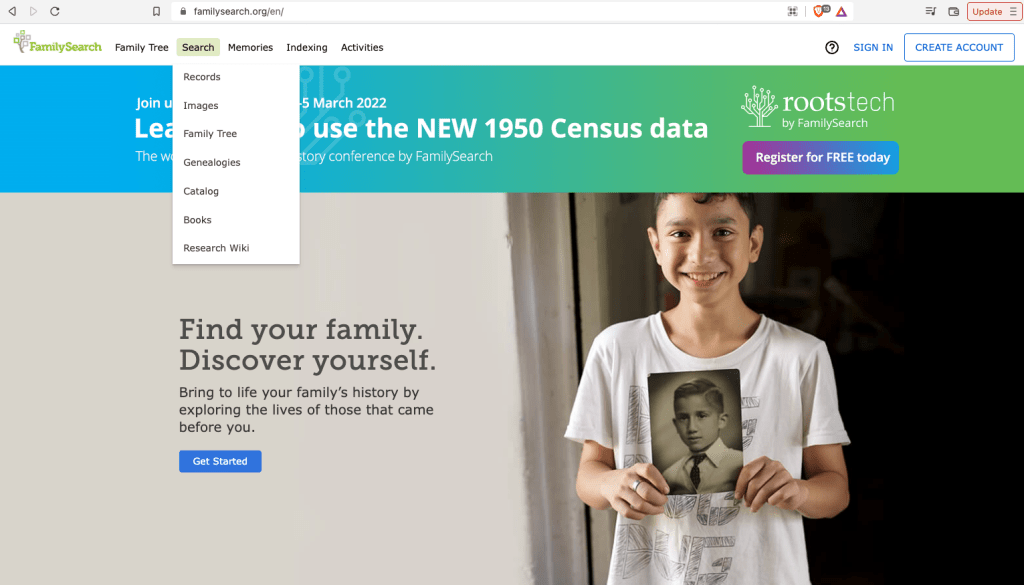This screenshot has width=1024, height=585.
Task: Open the media playlist icon
Action: click(x=931, y=11)
